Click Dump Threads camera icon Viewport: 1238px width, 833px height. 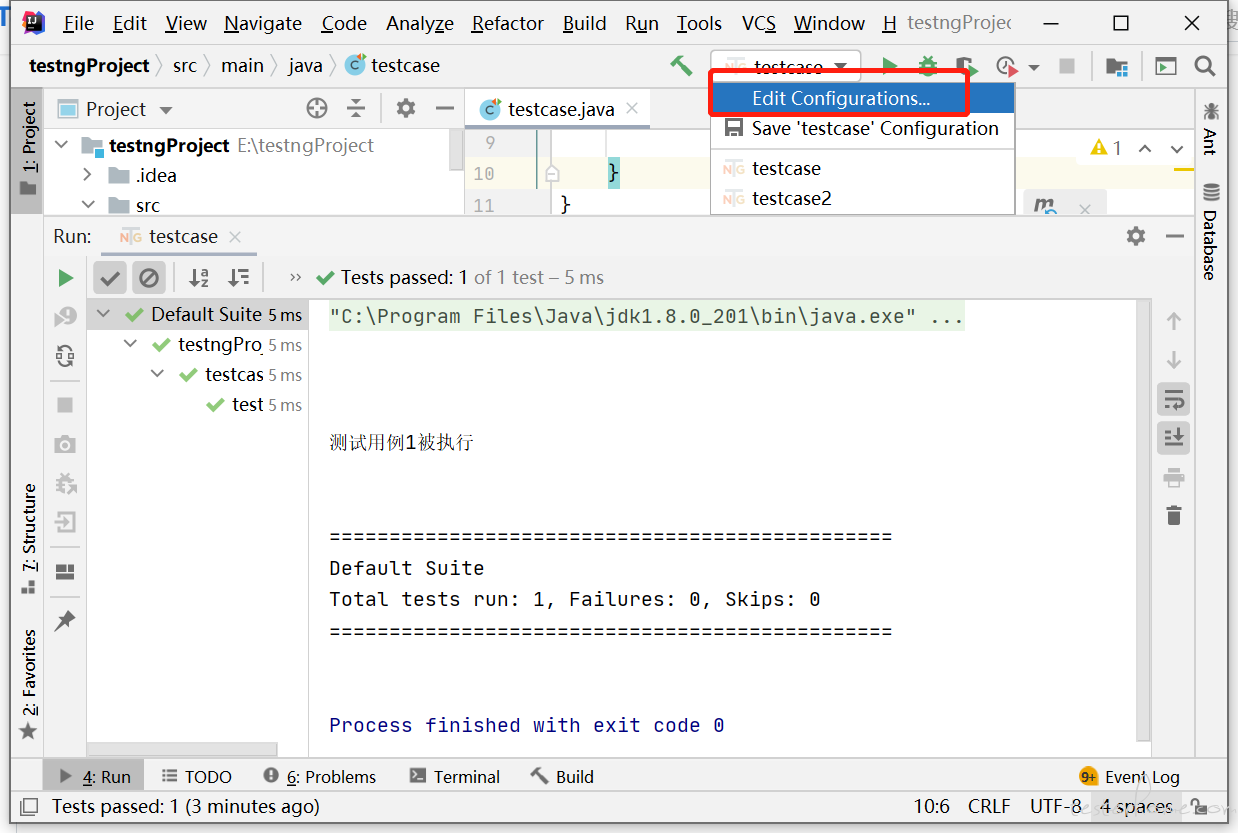[x=65, y=444]
